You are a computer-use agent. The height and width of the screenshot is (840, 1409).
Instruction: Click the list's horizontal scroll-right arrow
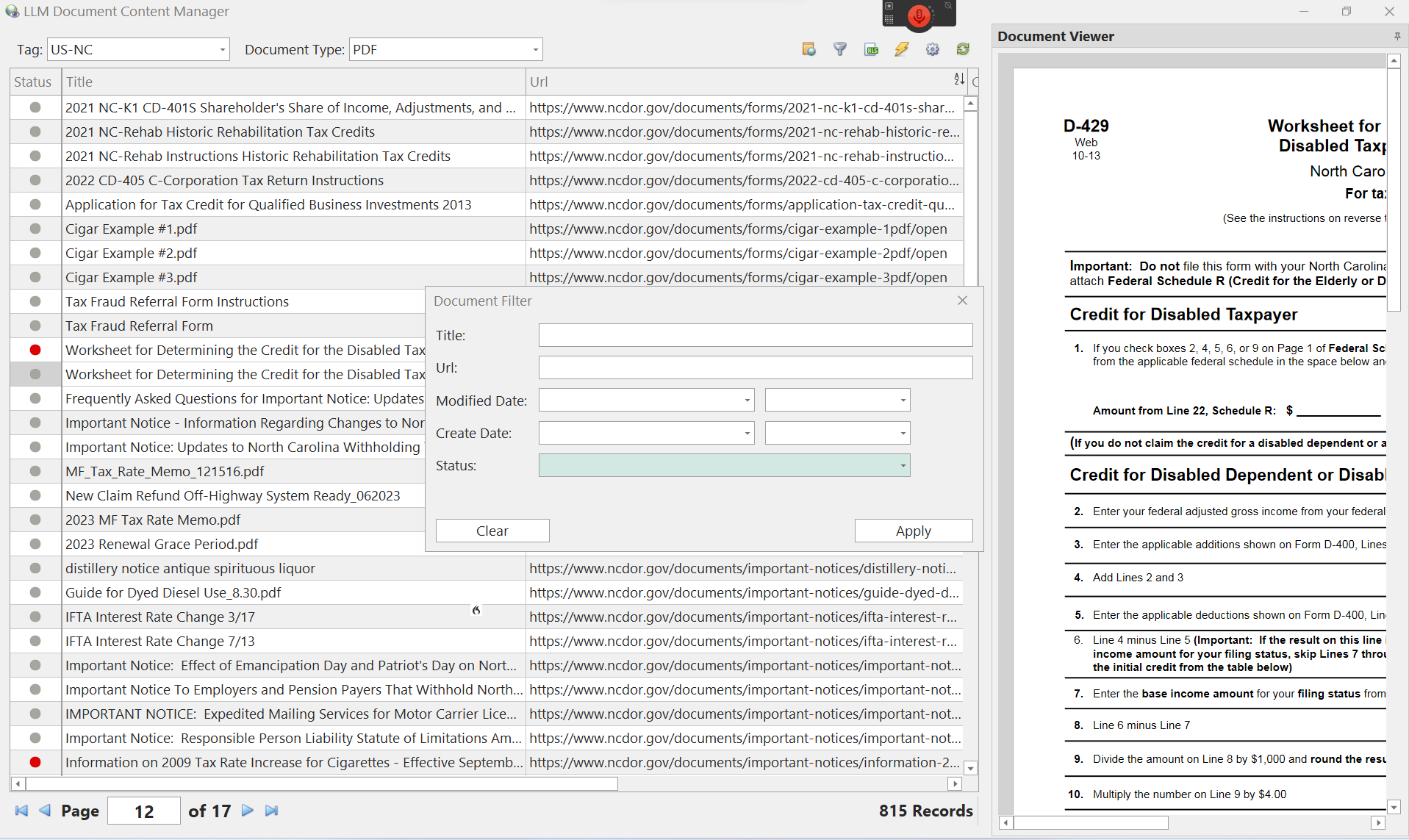click(955, 784)
